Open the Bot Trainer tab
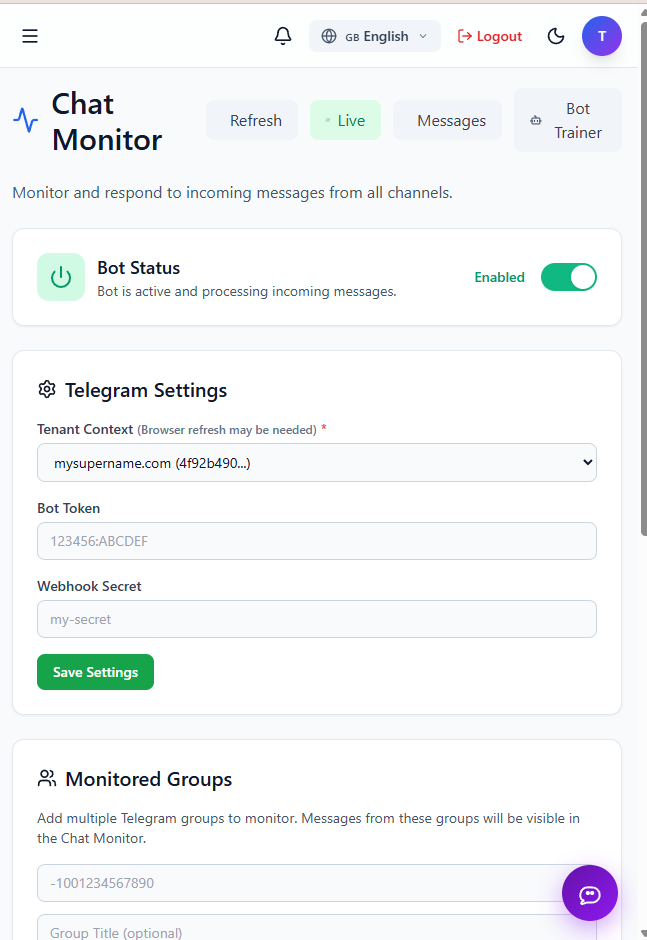Screen dimensions: 647x940 (x=567, y=120)
